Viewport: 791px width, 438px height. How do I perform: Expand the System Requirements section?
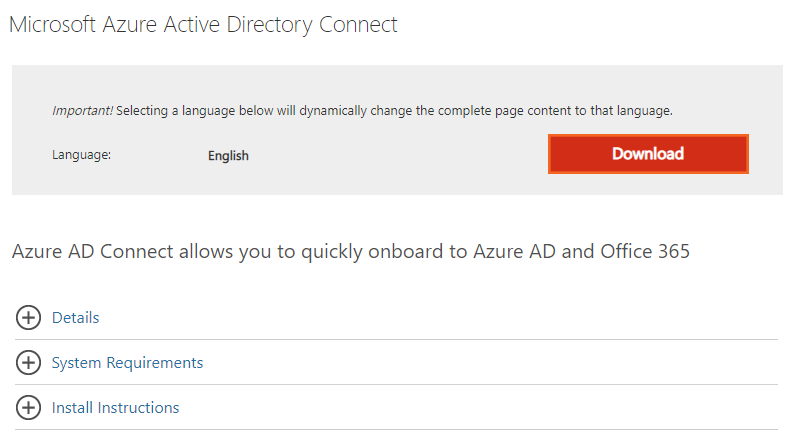[127, 363]
